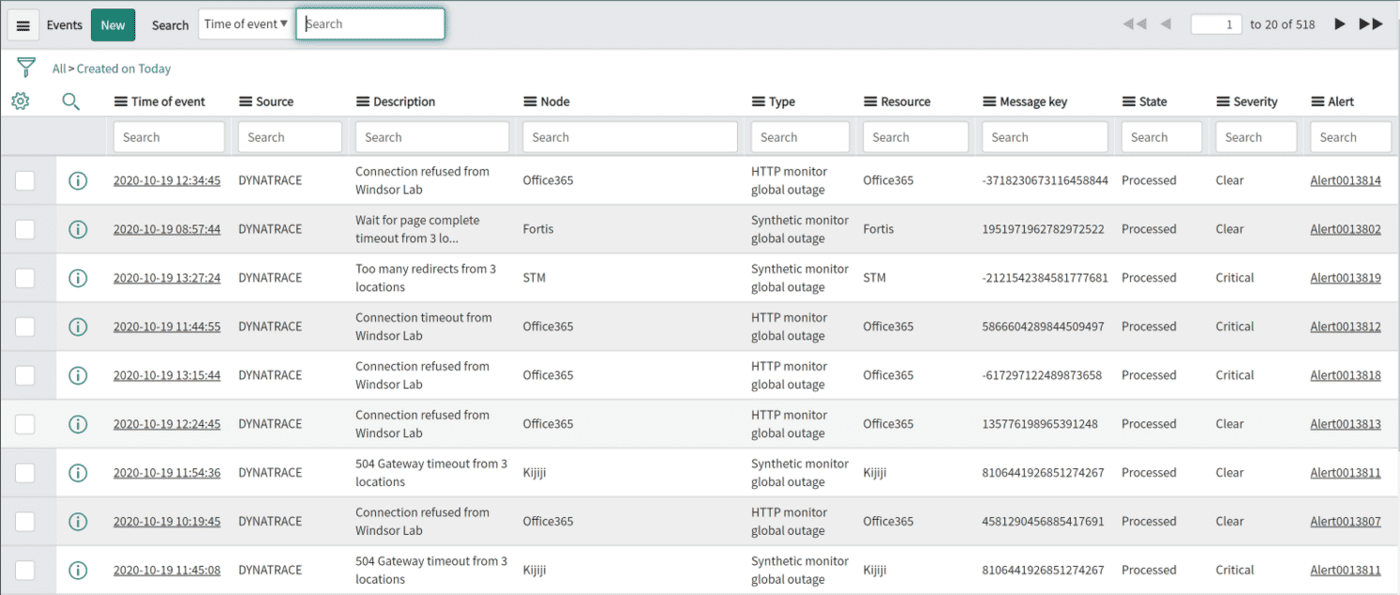Open the info icon on the Office365 first row

[x=78, y=180]
